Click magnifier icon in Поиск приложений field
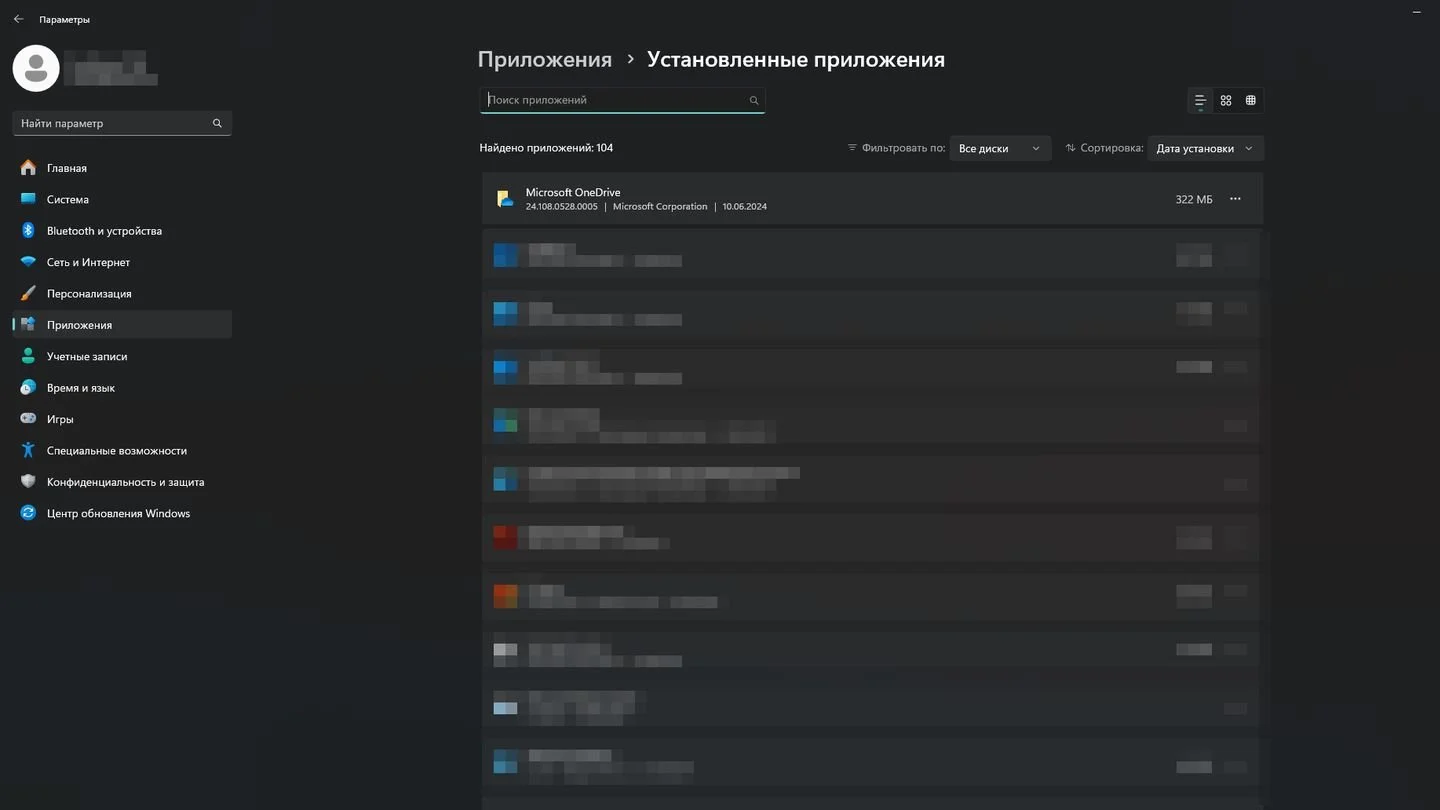Screen dimensions: 1440x810 [x=754, y=100]
